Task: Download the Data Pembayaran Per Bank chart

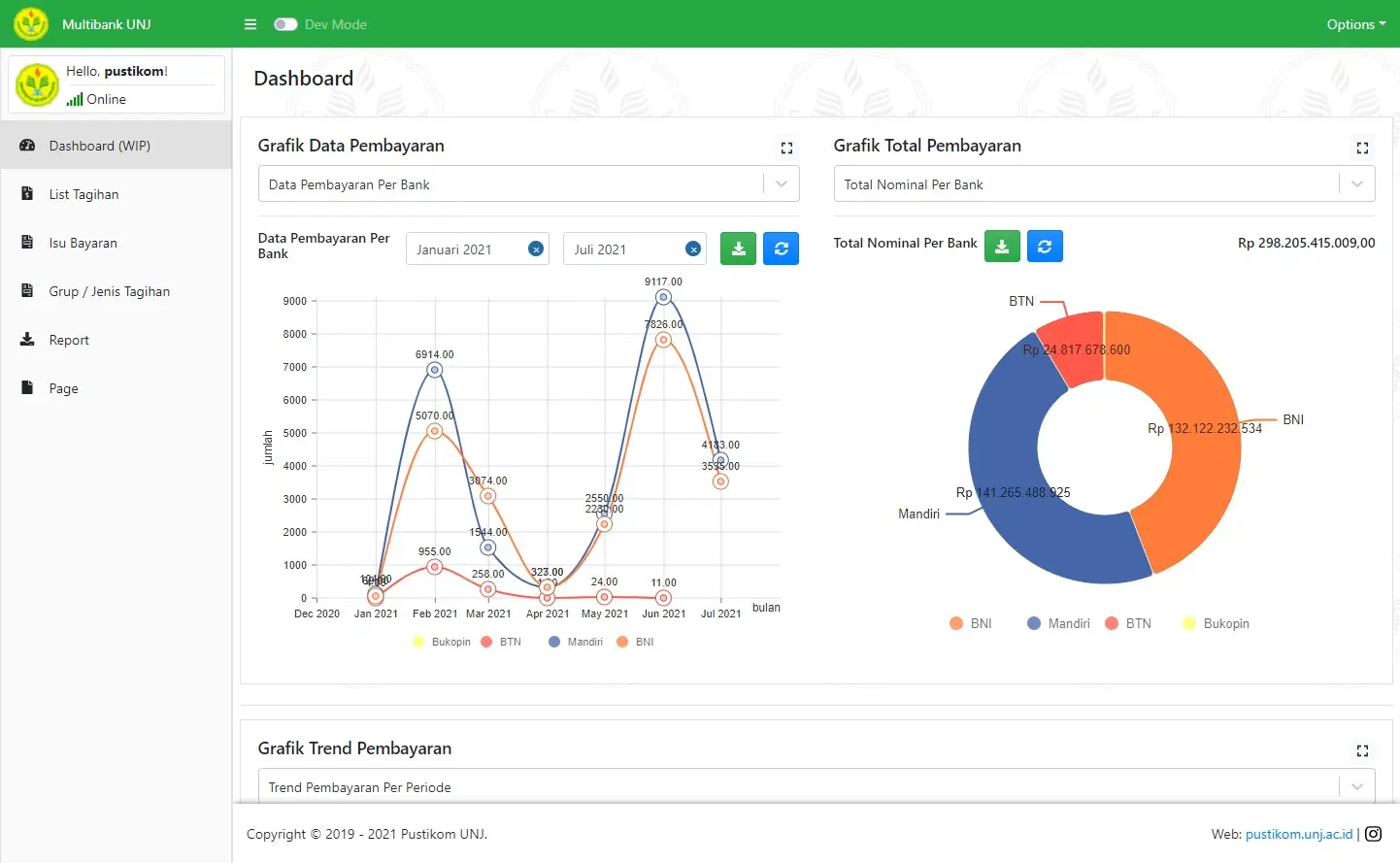Action: coord(738,249)
